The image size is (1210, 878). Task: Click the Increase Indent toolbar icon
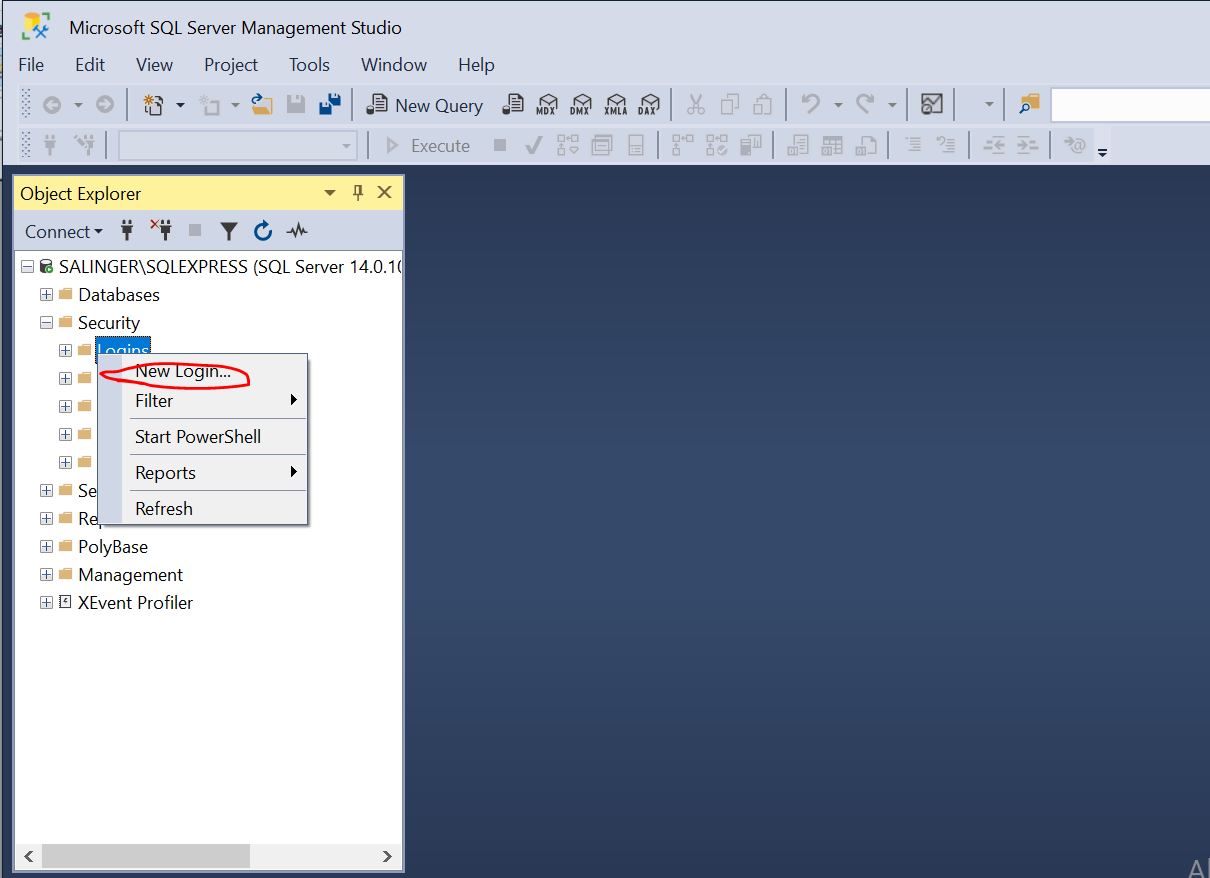[1027, 145]
